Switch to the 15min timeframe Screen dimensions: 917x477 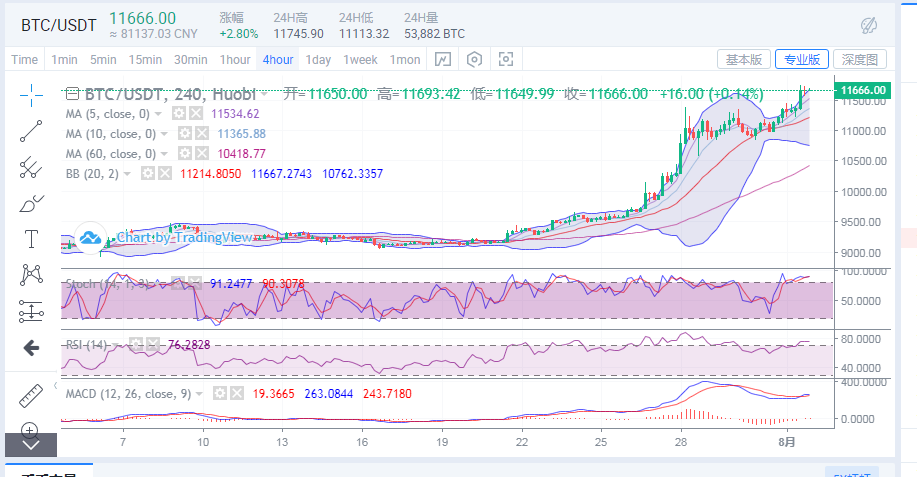(x=145, y=60)
